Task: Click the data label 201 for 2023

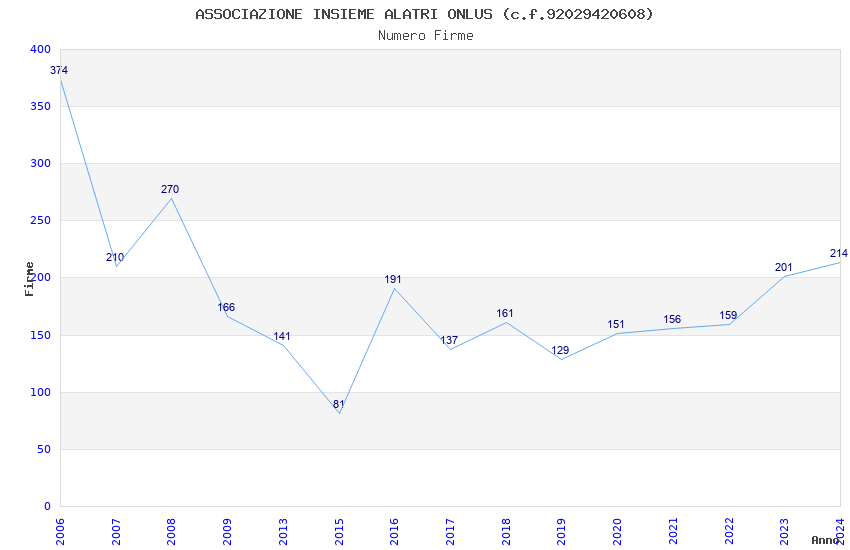Action: tap(784, 267)
